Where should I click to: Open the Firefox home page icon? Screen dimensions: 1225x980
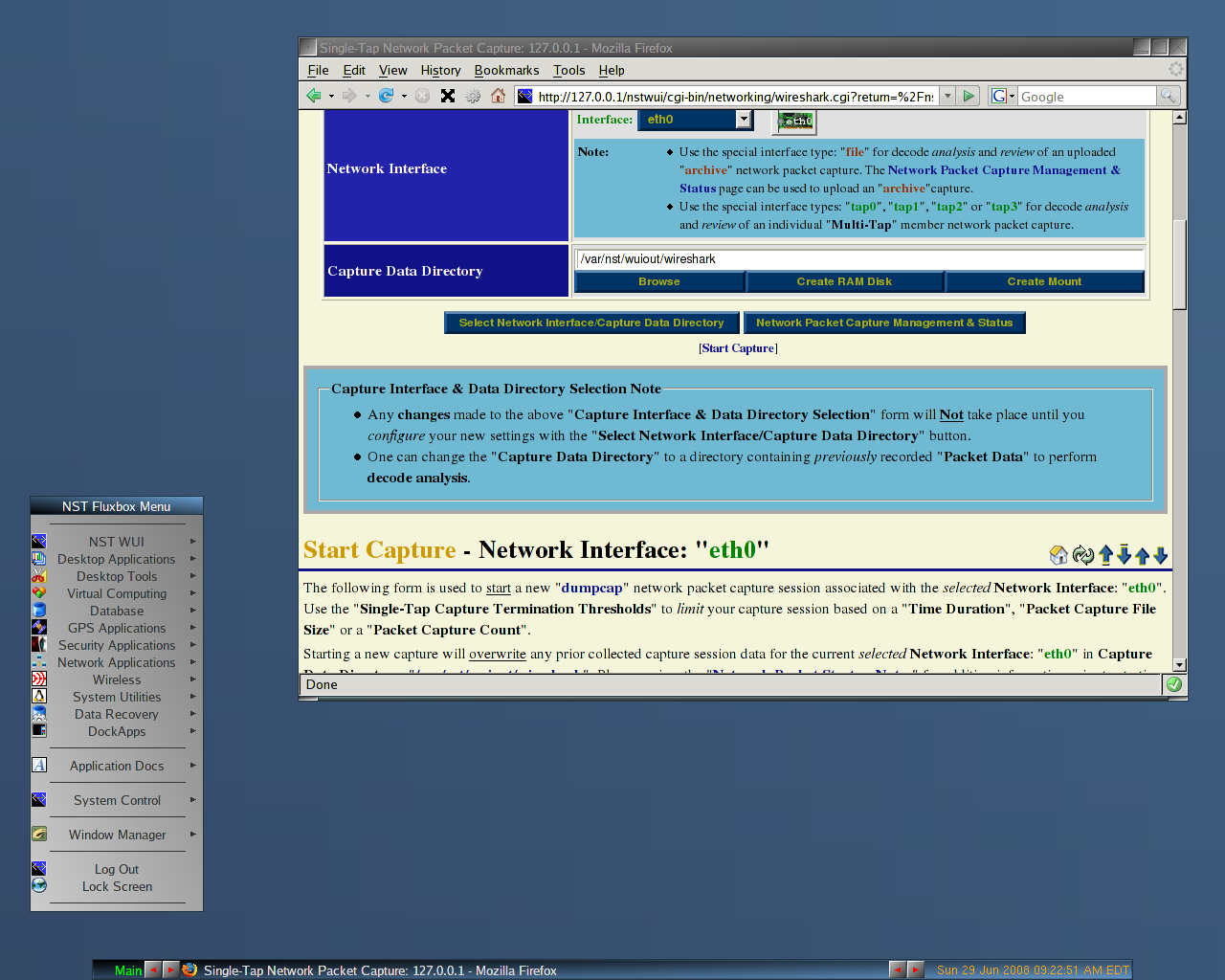click(x=498, y=96)
